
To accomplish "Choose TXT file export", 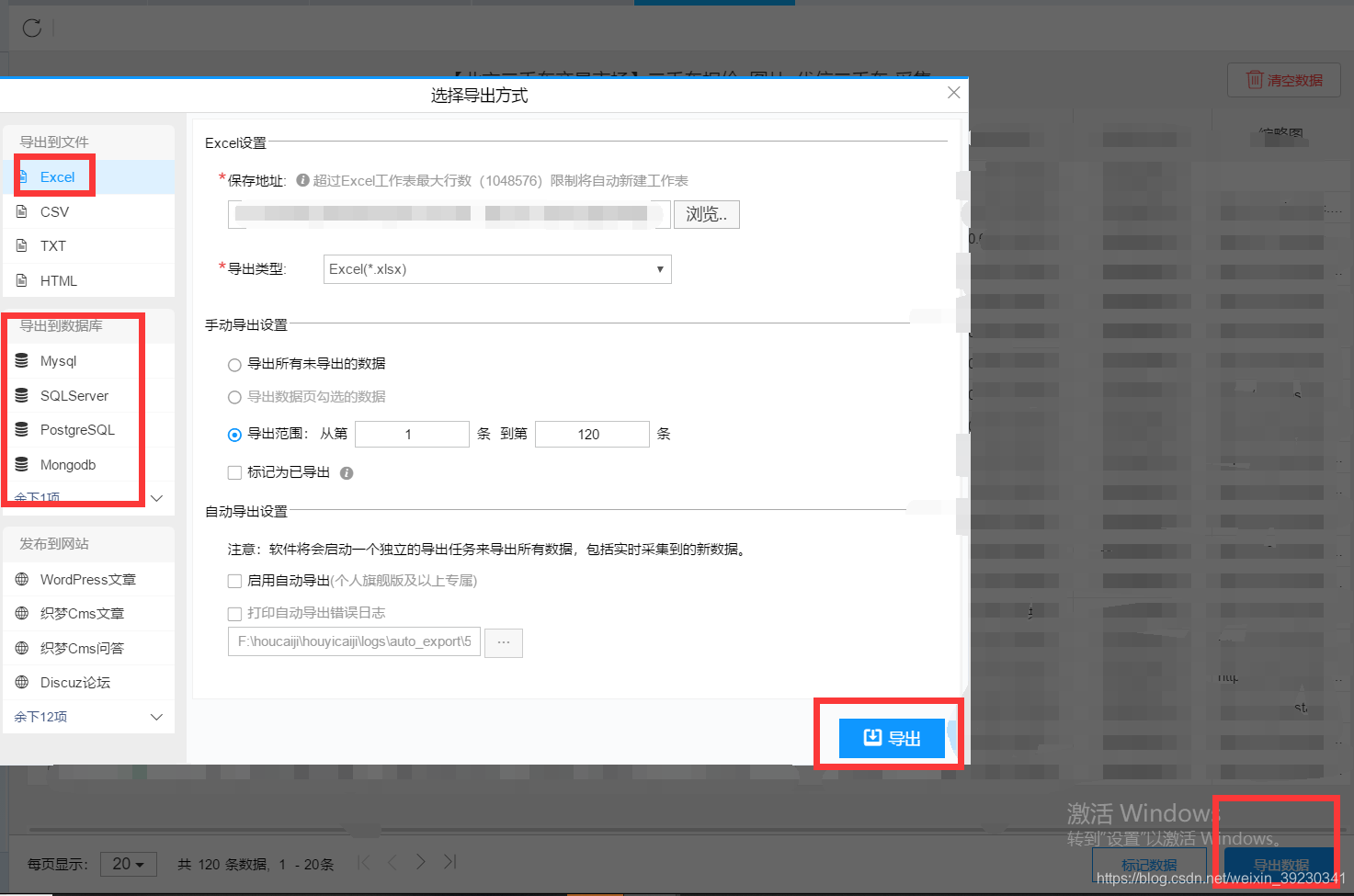I will (x=88, y=246).
